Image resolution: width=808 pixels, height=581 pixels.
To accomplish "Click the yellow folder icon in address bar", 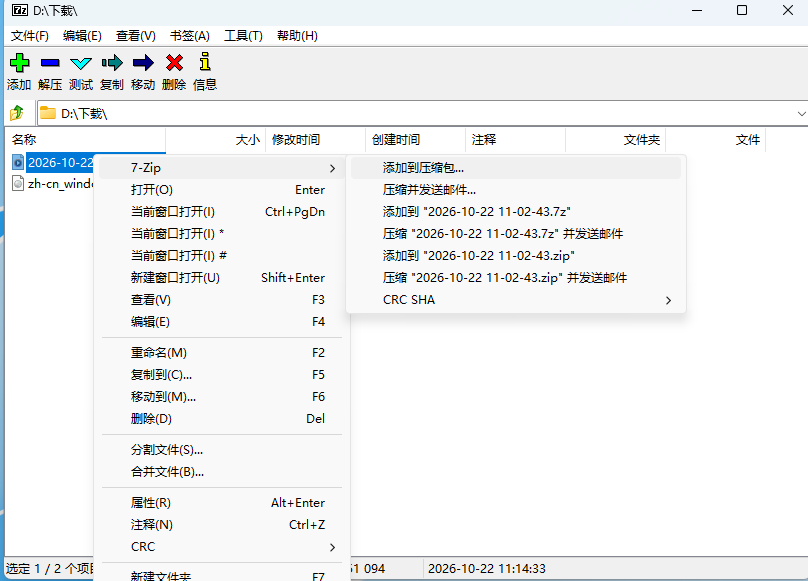I will [x=48, y=112].
